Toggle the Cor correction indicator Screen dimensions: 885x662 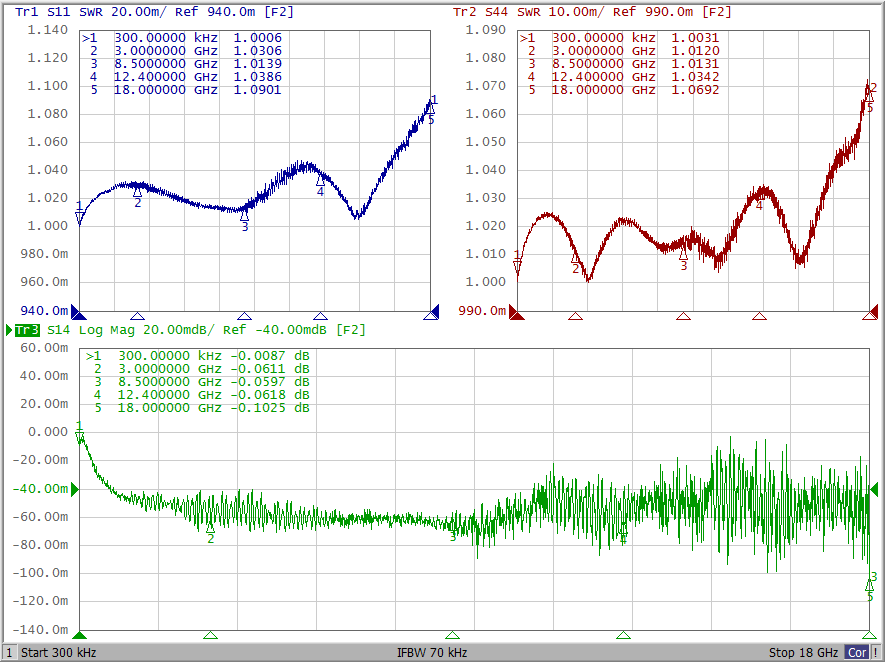pyautogui.click(x=857, y=652)
